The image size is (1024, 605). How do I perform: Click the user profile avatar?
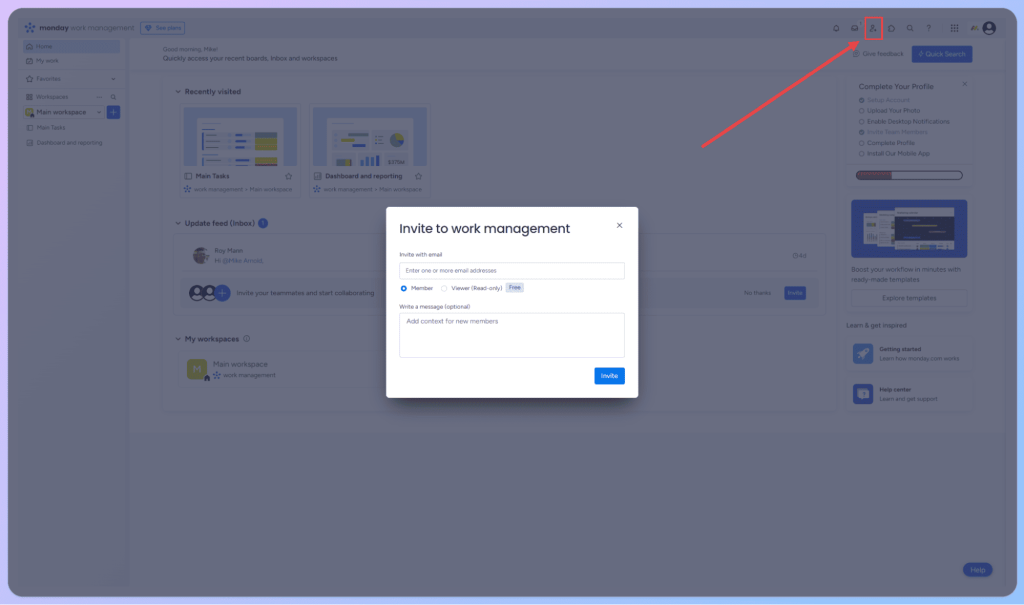(x=989, y=28)
